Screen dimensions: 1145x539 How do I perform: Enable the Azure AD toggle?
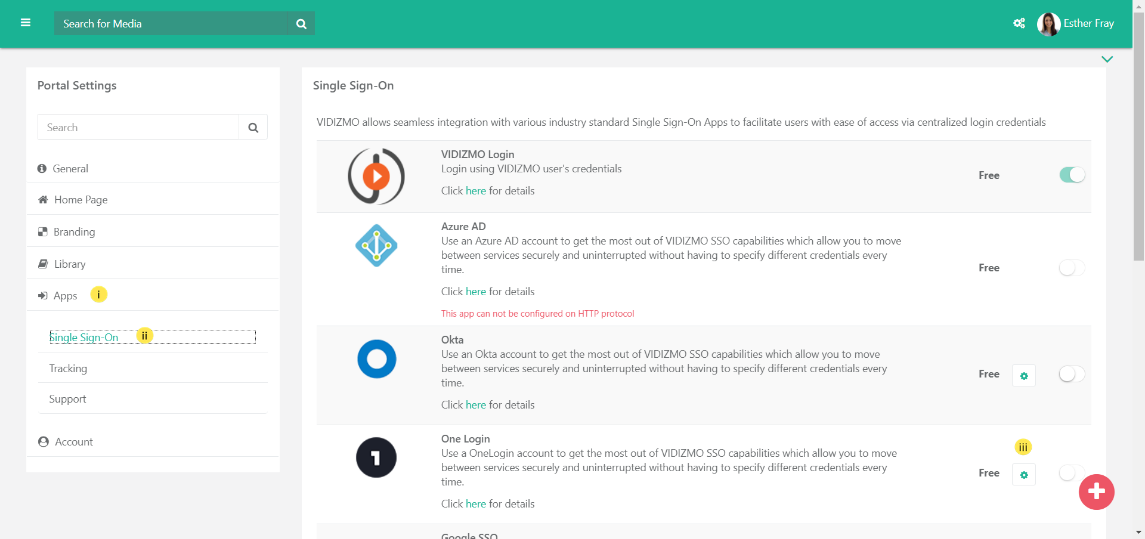click(1071, 268)
